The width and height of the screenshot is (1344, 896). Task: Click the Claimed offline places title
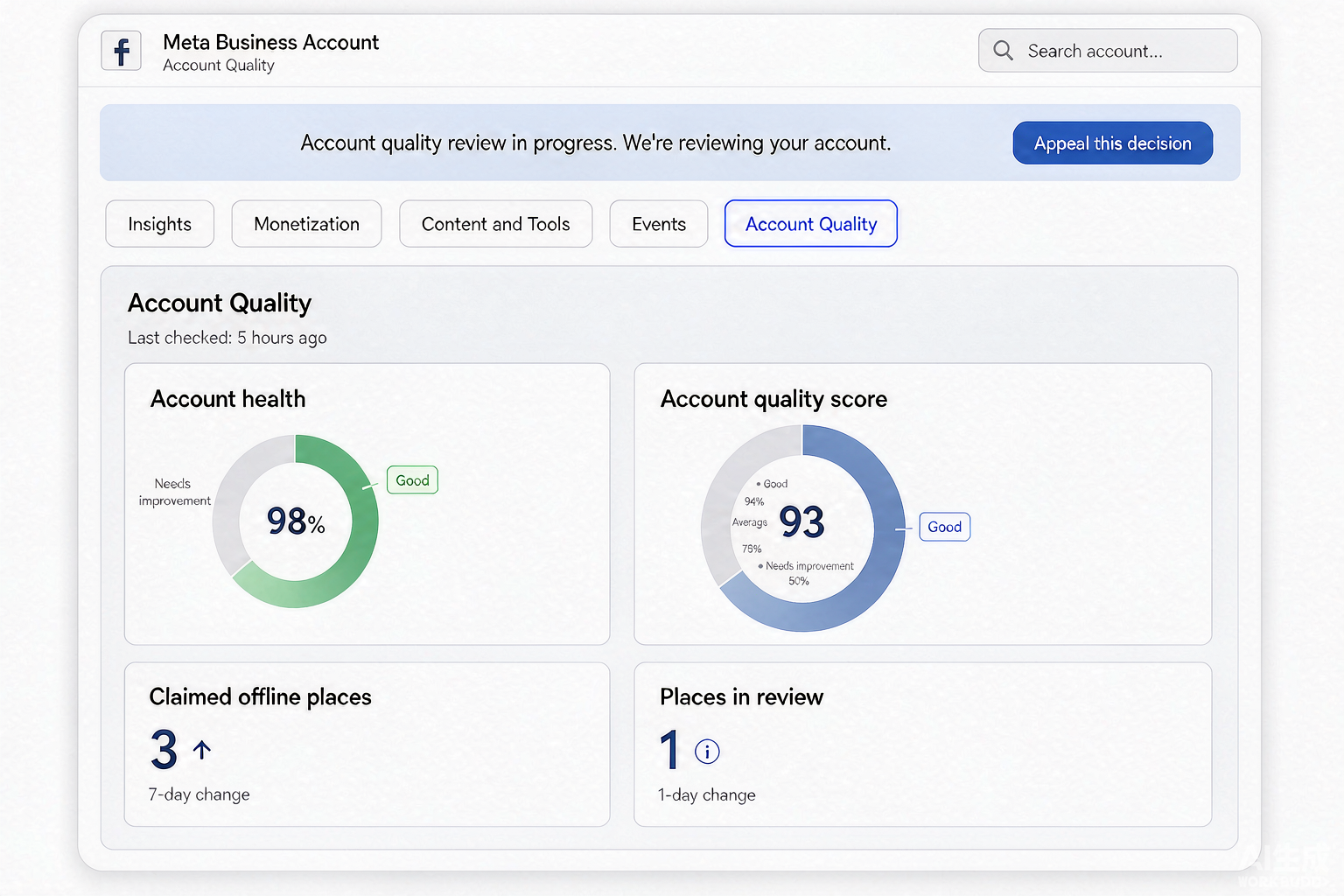tap(261, 696)
